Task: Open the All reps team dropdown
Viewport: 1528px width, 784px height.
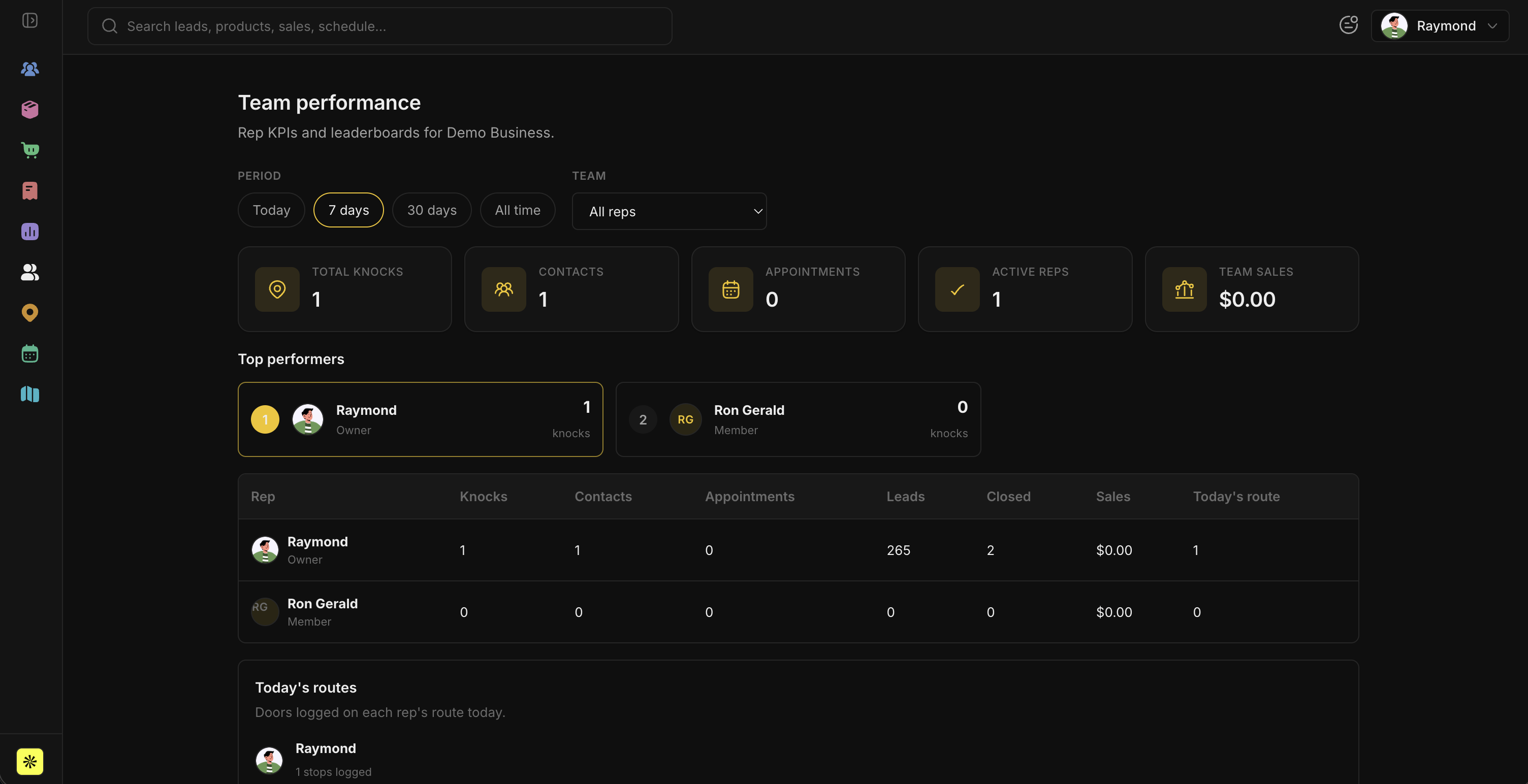Action: tap(669, 211)
